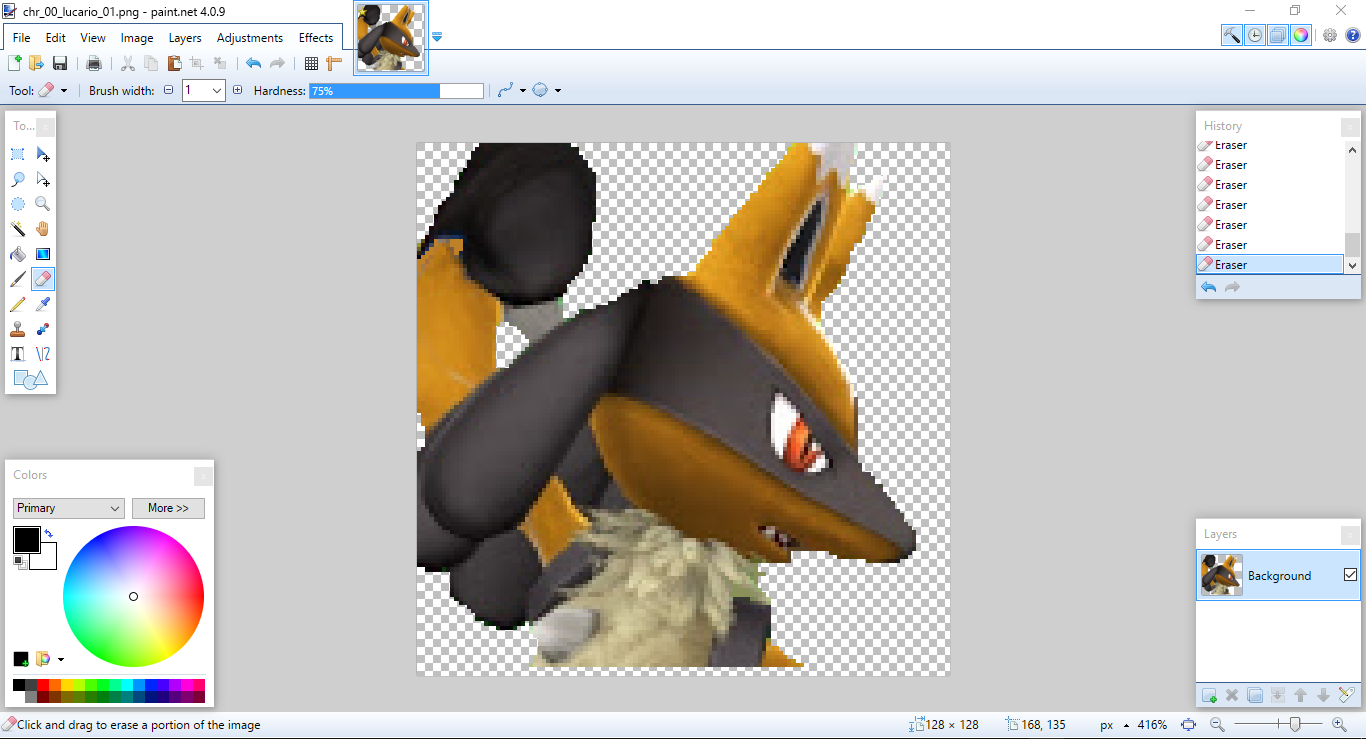Select the Magic Wand tool
This screenshot has width=1366, height=739.
tap(17, 228)
